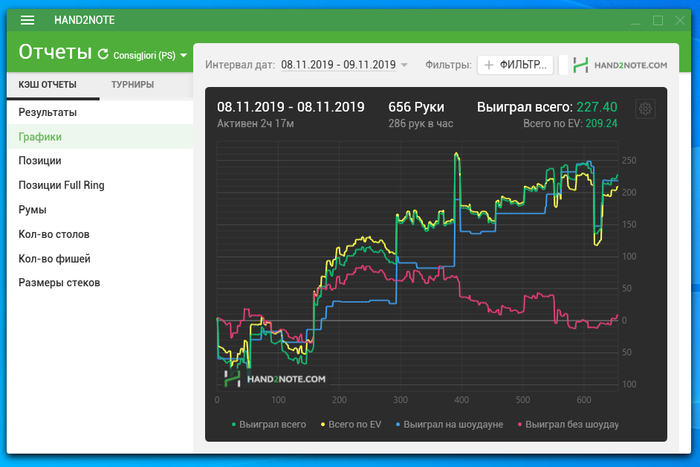The height and width of the screenshot is (467, 700).
Task: Open the Румы report
Action: [x=100, y=209]
